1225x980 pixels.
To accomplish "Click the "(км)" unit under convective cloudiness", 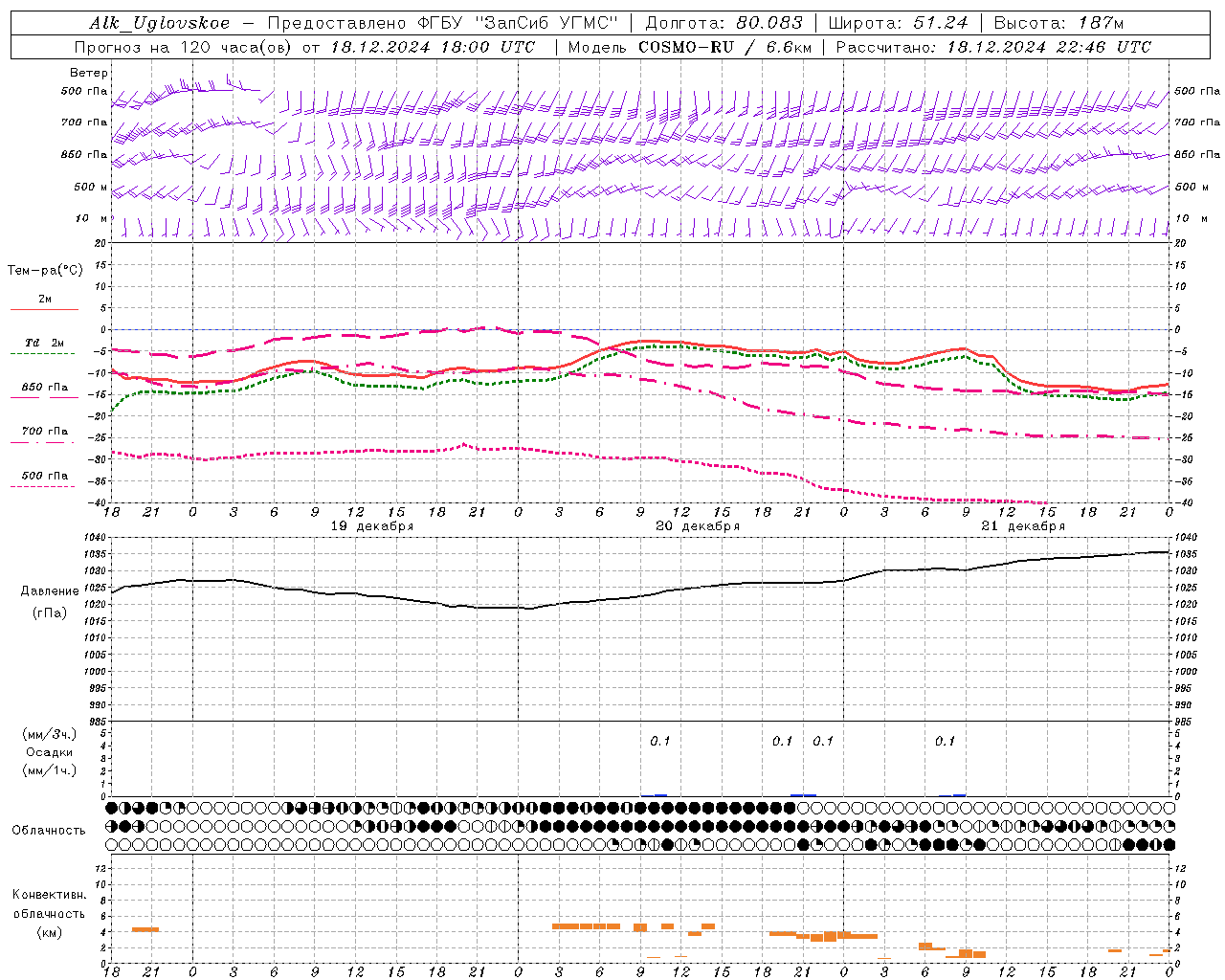I will tap(49, 932).
